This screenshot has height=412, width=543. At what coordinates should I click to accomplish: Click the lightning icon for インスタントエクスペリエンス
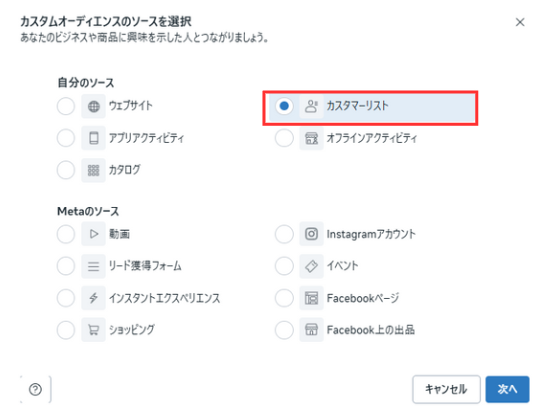(94, 298)
